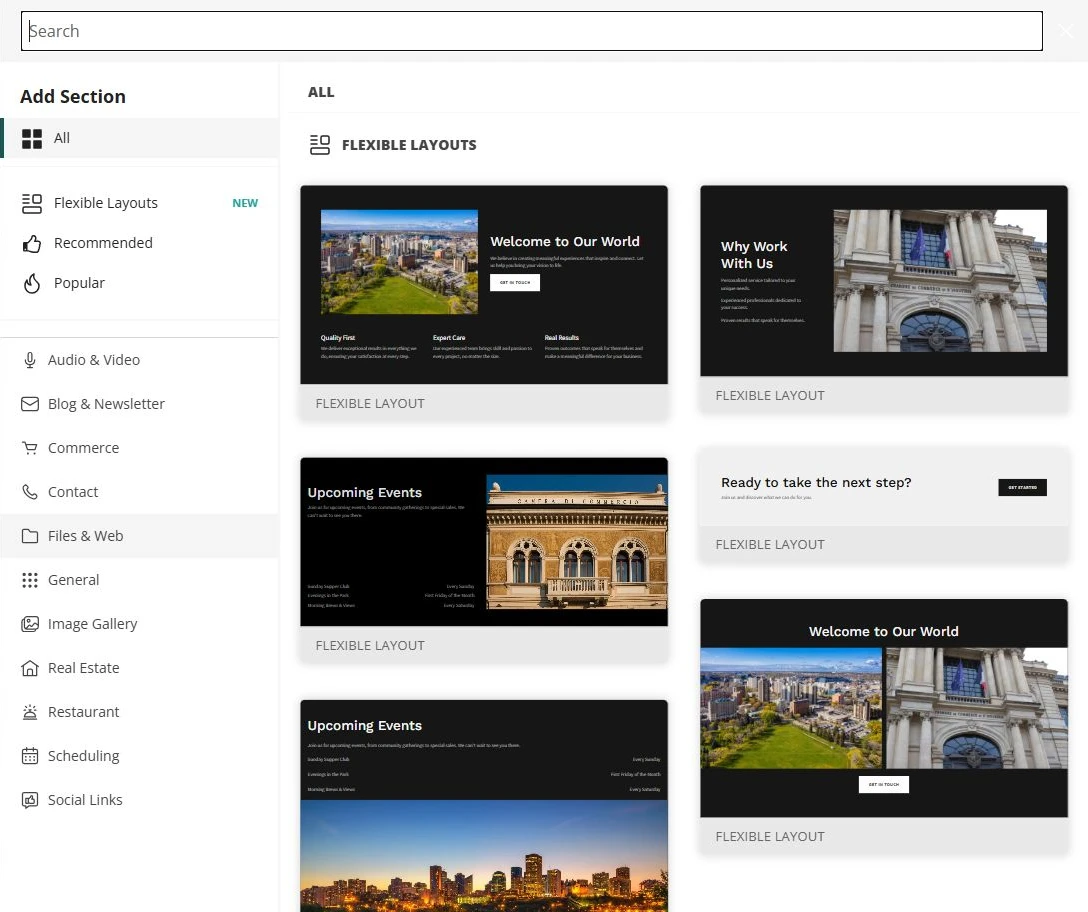
Task: Open the Flexible Layouts category
Action: click(139, 203)
